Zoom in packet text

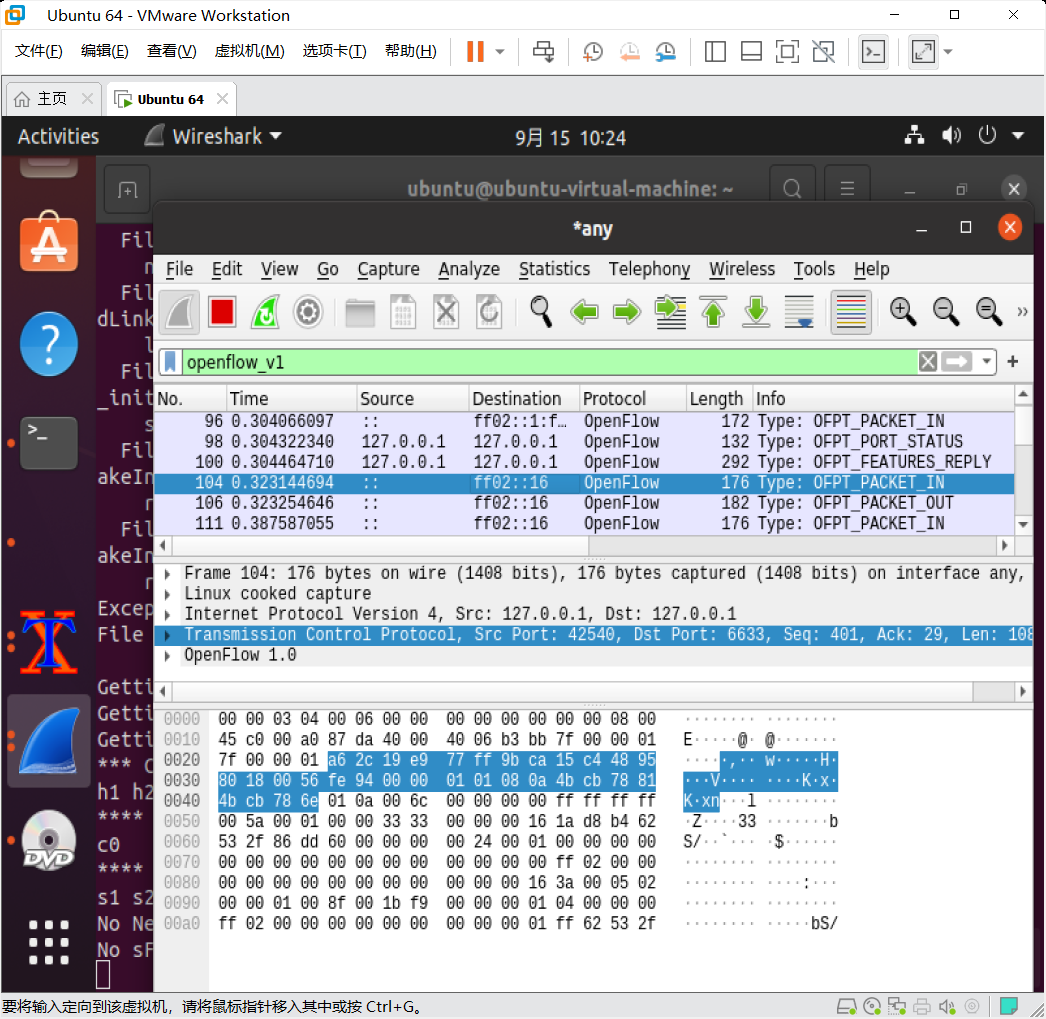[902, 312]
